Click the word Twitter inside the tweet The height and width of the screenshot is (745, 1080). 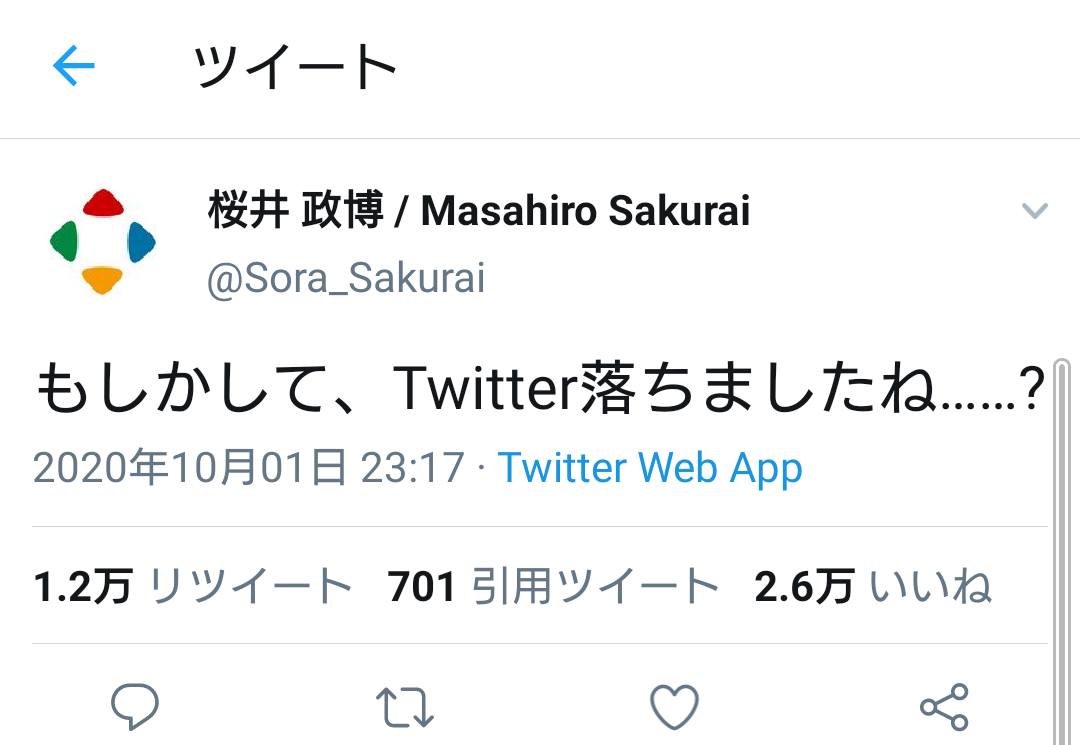(x=482, y=391)
